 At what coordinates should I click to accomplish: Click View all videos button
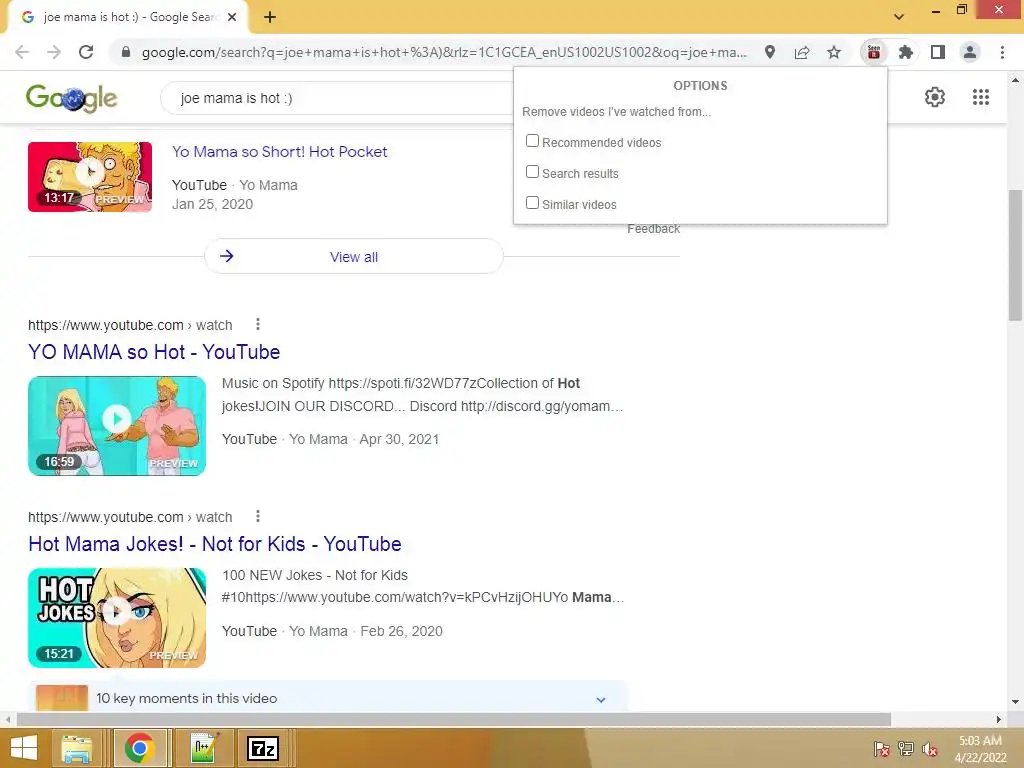point(353,257)
